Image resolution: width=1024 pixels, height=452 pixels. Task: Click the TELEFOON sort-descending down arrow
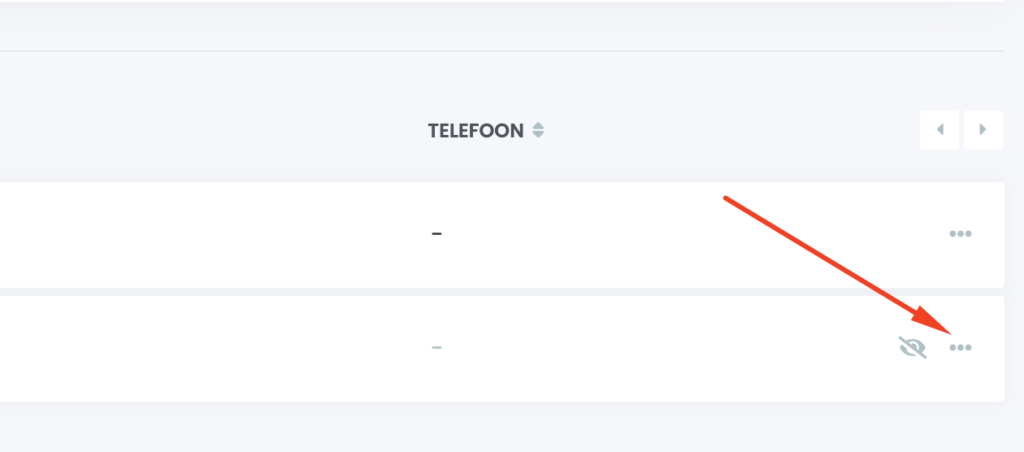(538, 136)
